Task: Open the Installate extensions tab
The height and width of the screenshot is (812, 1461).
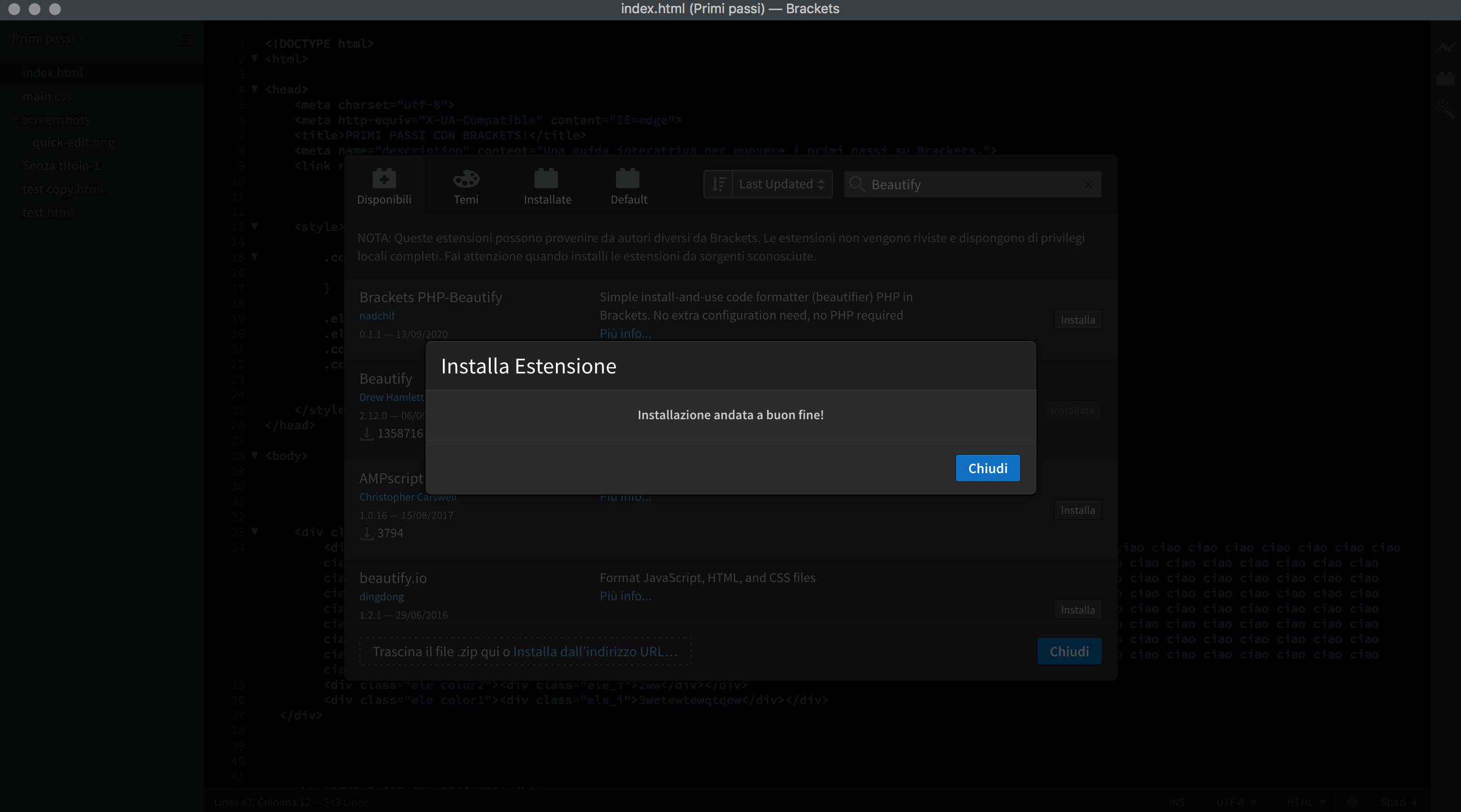Action: pyautogui.click(x=547, y=186)
